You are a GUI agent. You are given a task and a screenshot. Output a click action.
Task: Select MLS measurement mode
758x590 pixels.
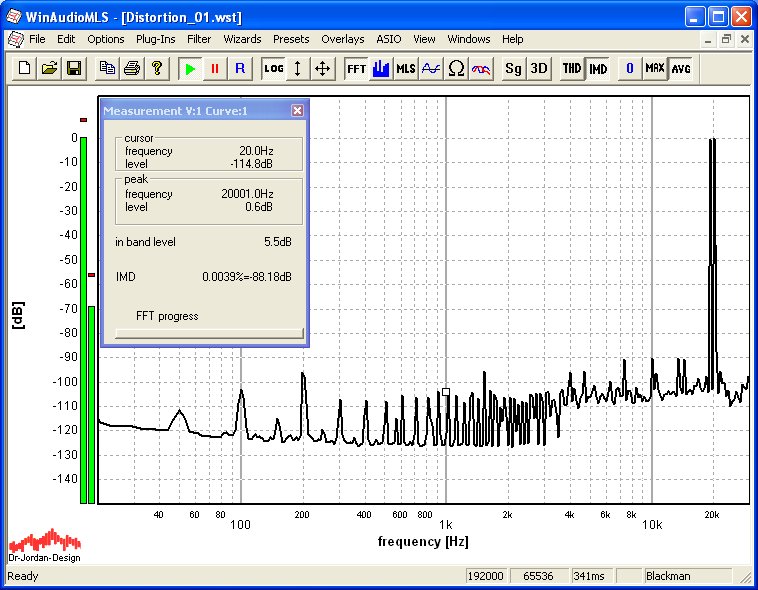tap(406, 69)
